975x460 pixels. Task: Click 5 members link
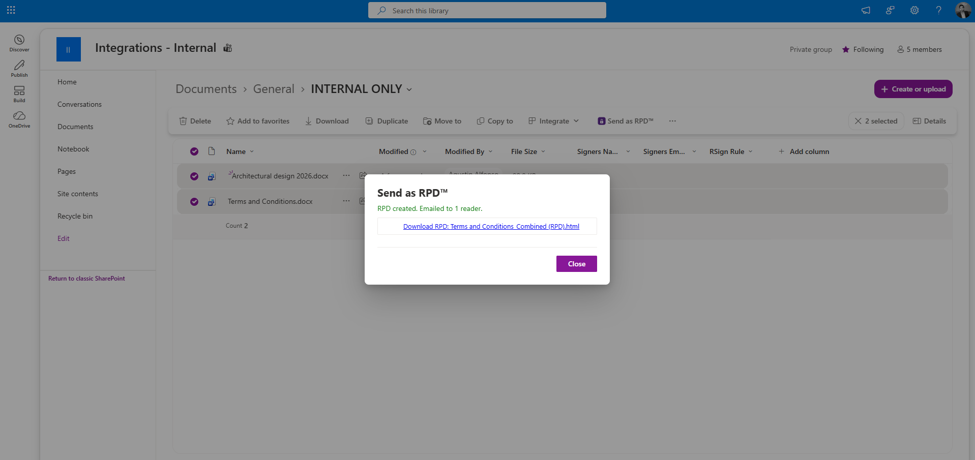point(919,50)
